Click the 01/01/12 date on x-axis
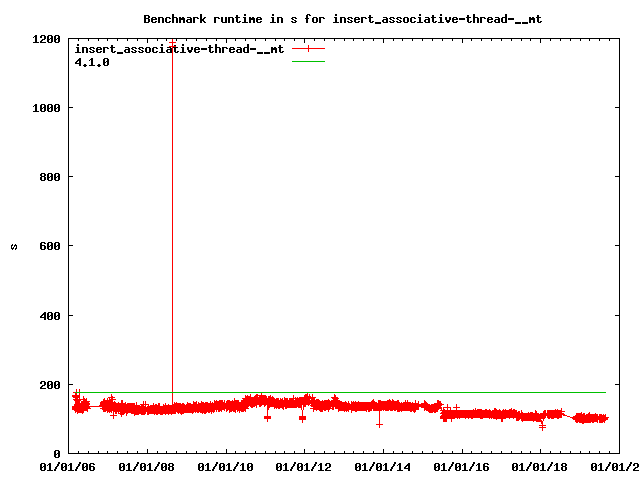 tap(304, 466)
